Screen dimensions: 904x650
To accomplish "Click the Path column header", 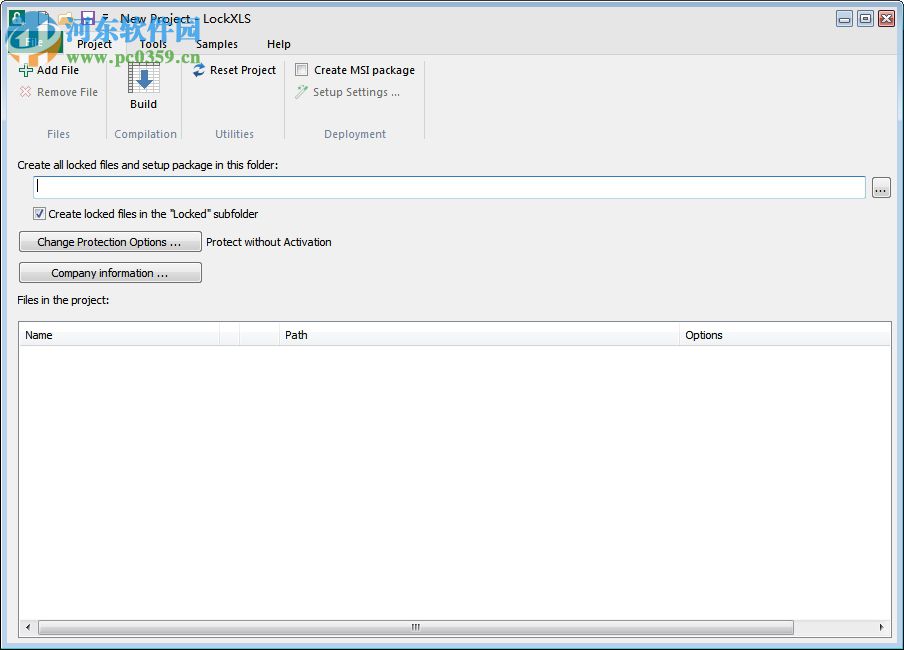I will pos(479,335).
